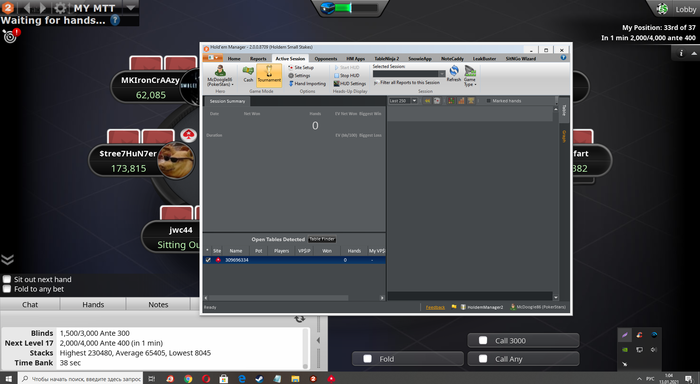Switch to the Notes tab
The width and height of the screenshot is (700, 384).
coord(158,305)
